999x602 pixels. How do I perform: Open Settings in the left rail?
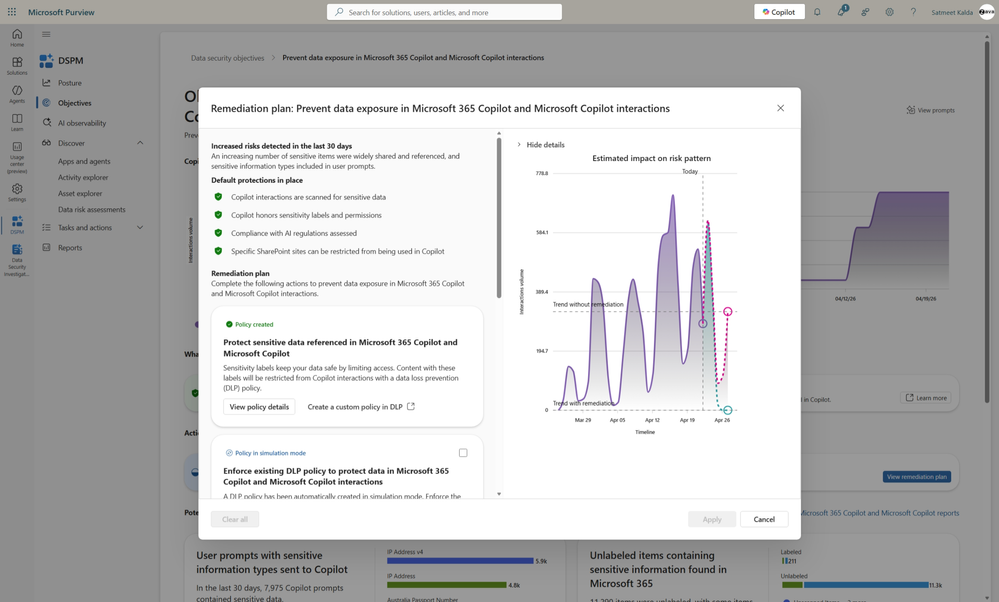(x=17, y=192)
